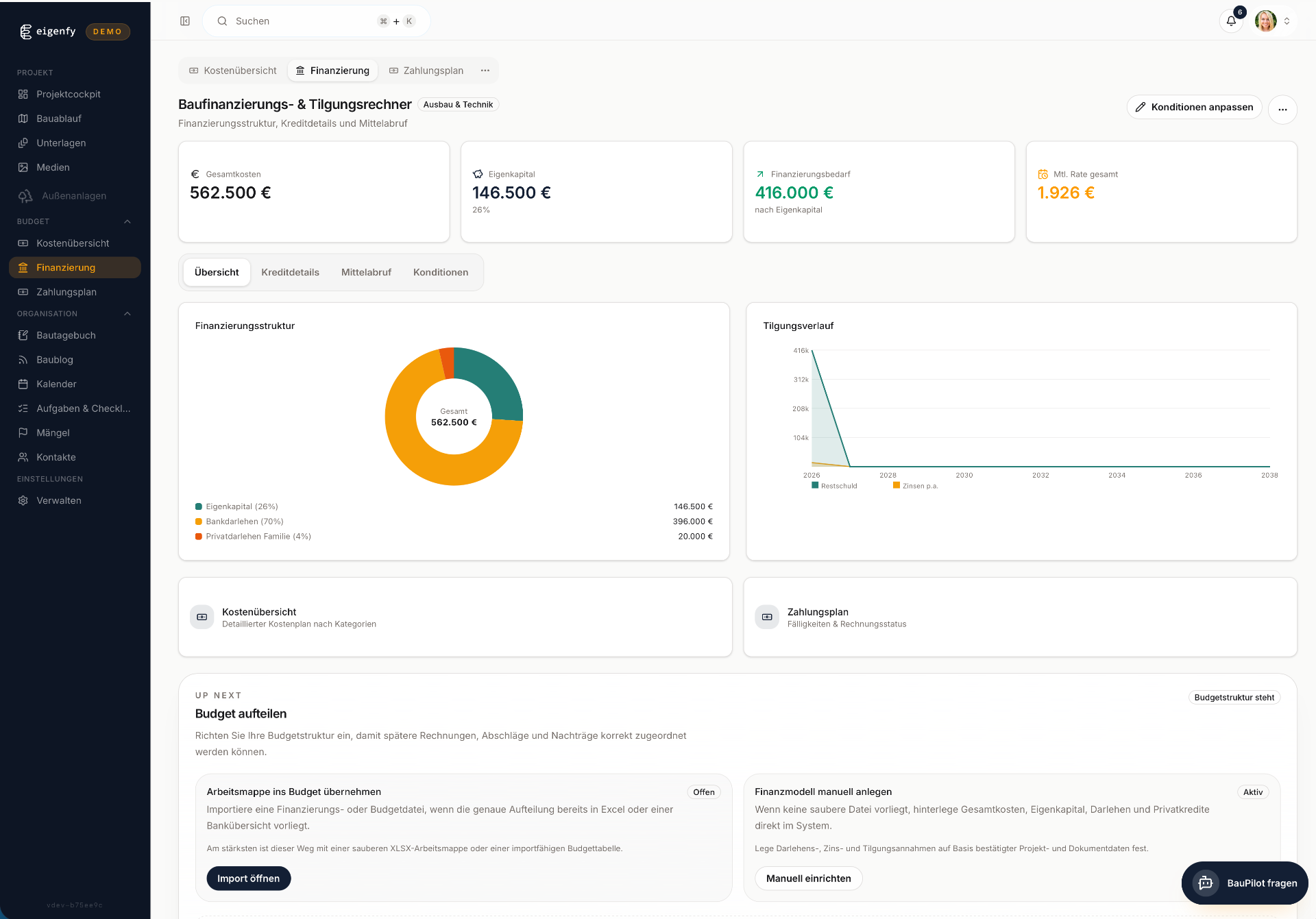1316x919 pixels.
Task: Click the Zahlungsplan card icon
Action: click(x=767, y=617)
